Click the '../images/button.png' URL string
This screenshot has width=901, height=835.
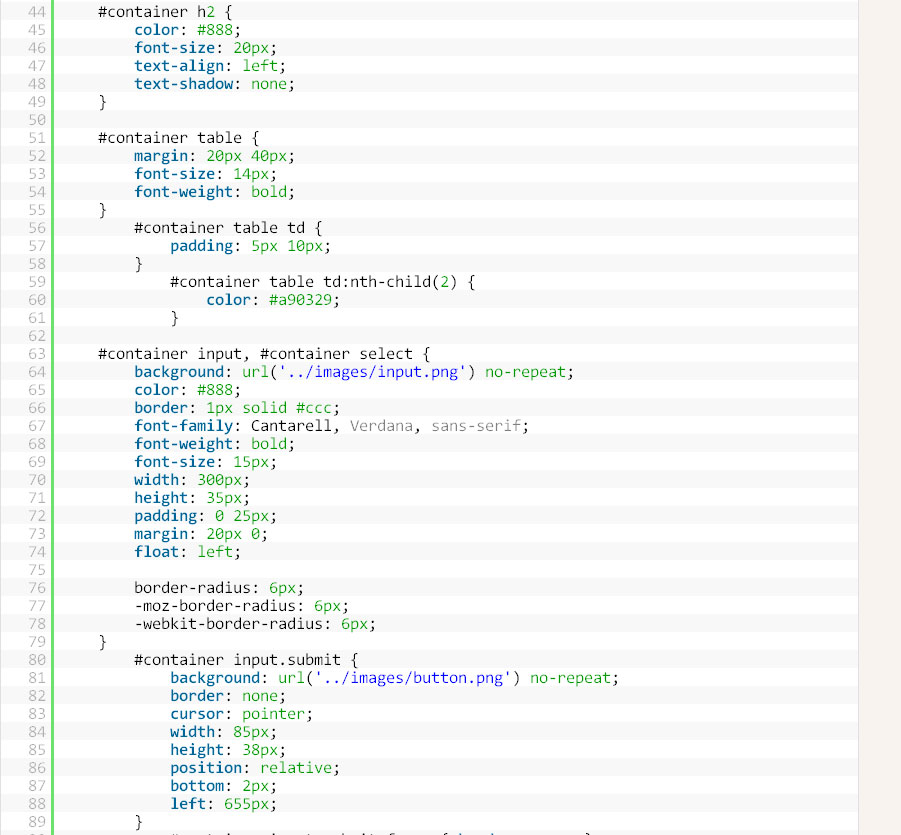pos(413,678)
